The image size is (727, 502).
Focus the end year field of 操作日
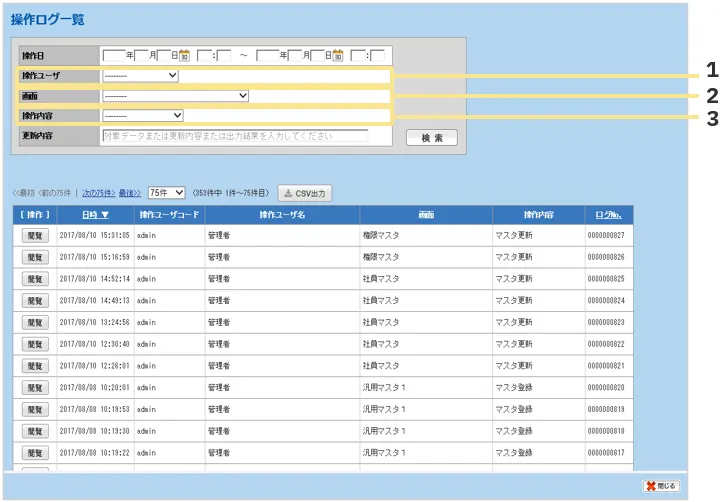pos(268,56)
